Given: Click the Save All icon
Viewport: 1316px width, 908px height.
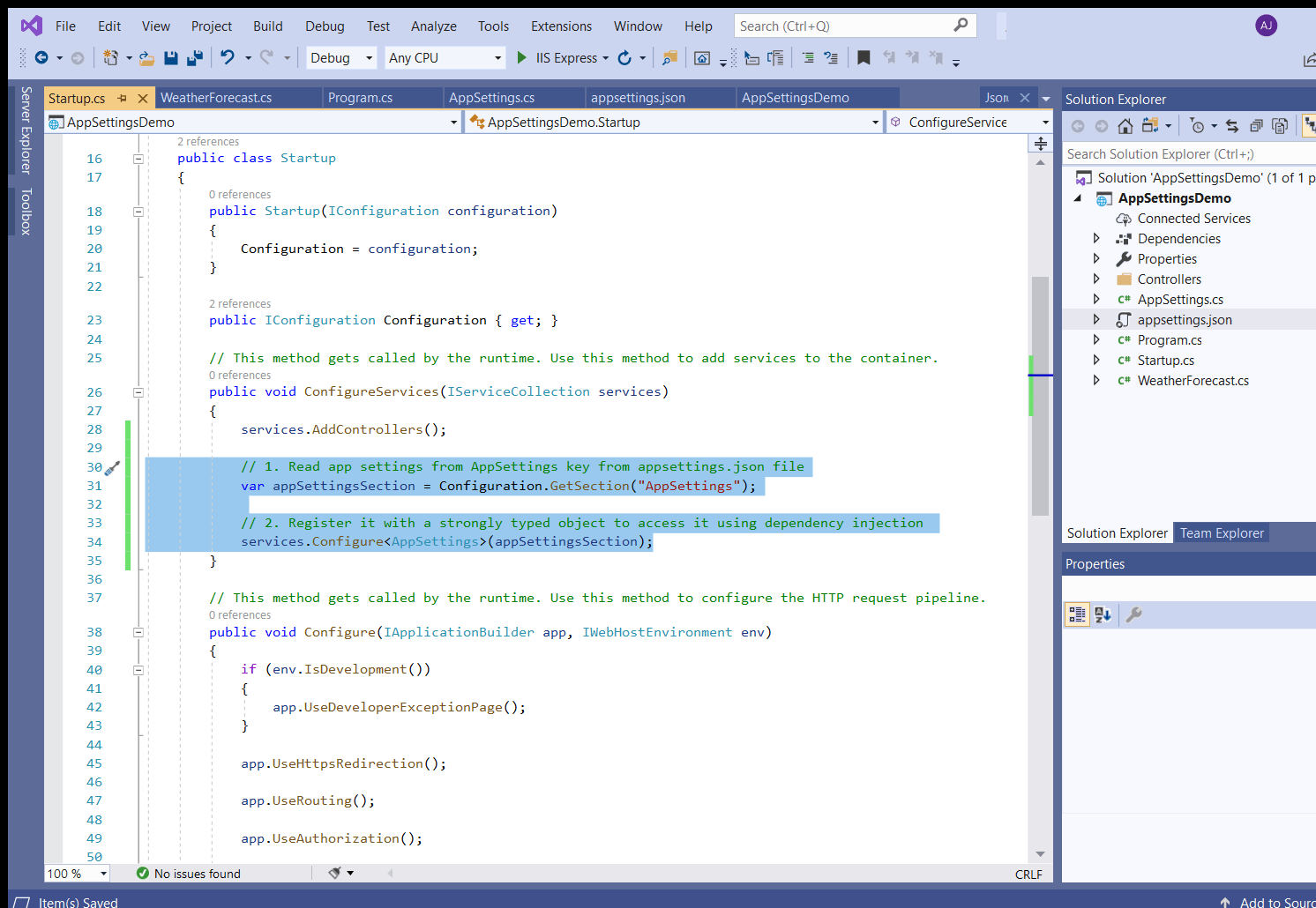Looking at the screenshot, I should click(x=193, y=57).
